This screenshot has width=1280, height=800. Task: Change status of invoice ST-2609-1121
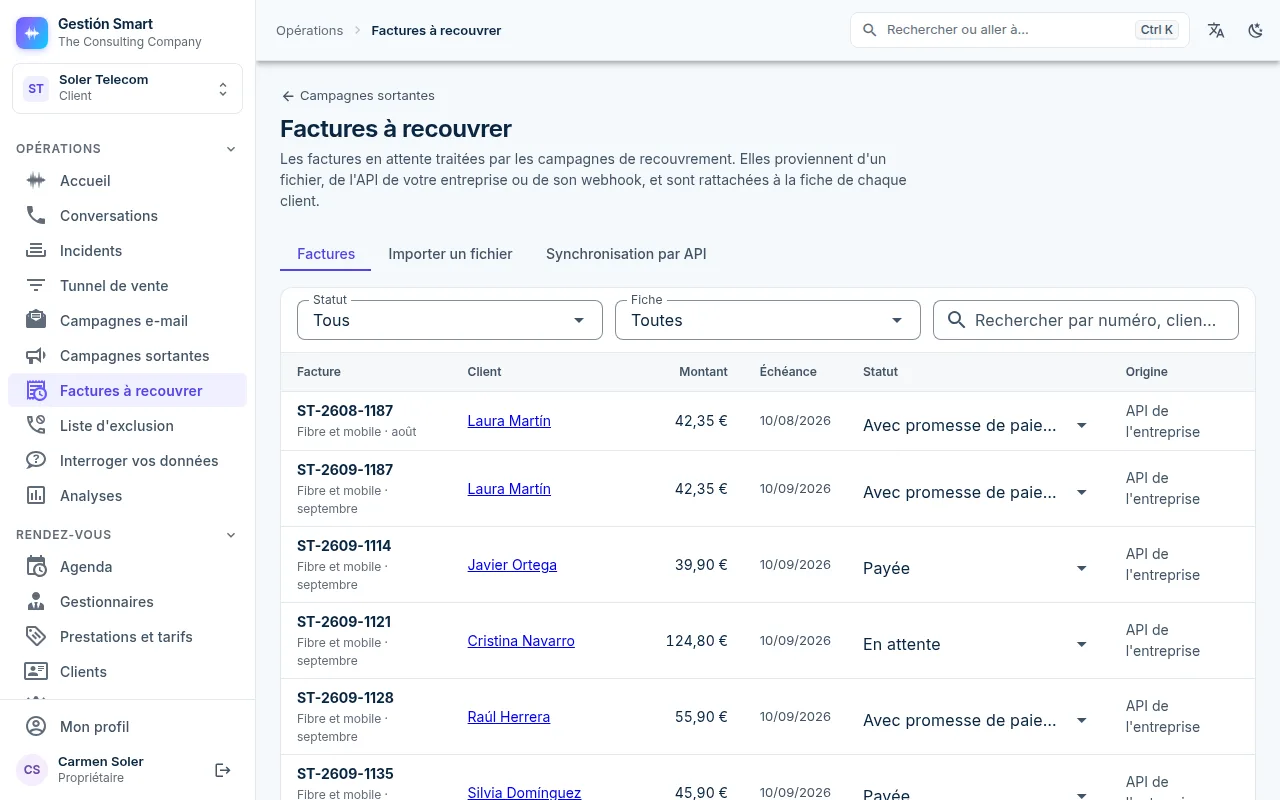(975, 644)
